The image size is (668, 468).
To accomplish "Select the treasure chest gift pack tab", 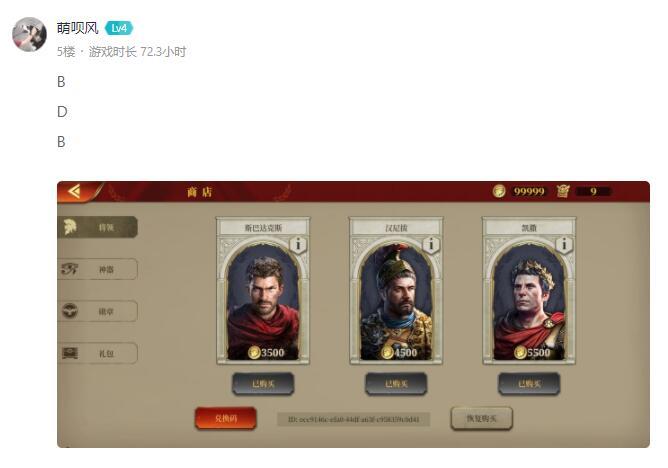I will (x=98, y=353).
